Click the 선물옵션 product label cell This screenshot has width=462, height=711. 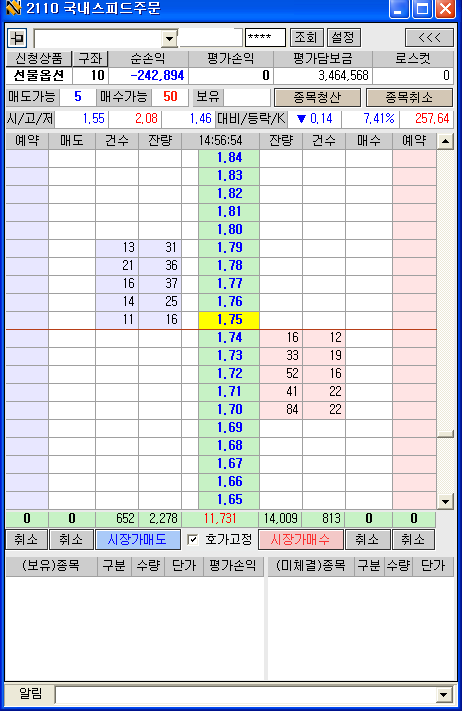pyautogui.click(x=39, y=75)
